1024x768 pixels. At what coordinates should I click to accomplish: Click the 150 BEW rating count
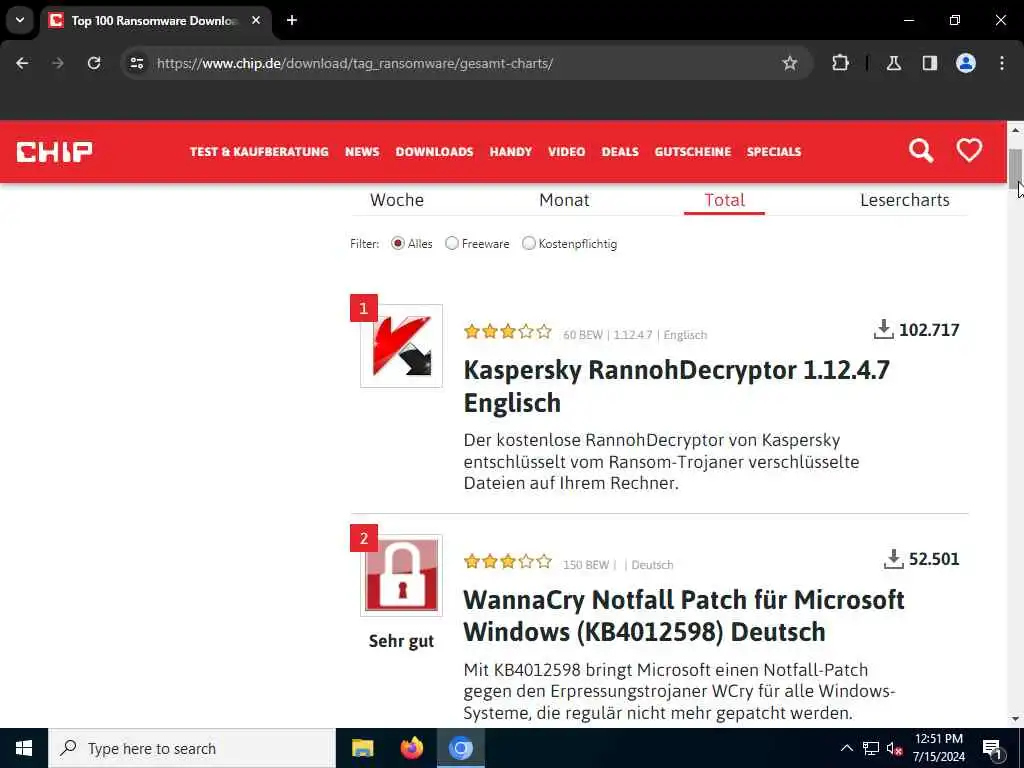point(586,565)
